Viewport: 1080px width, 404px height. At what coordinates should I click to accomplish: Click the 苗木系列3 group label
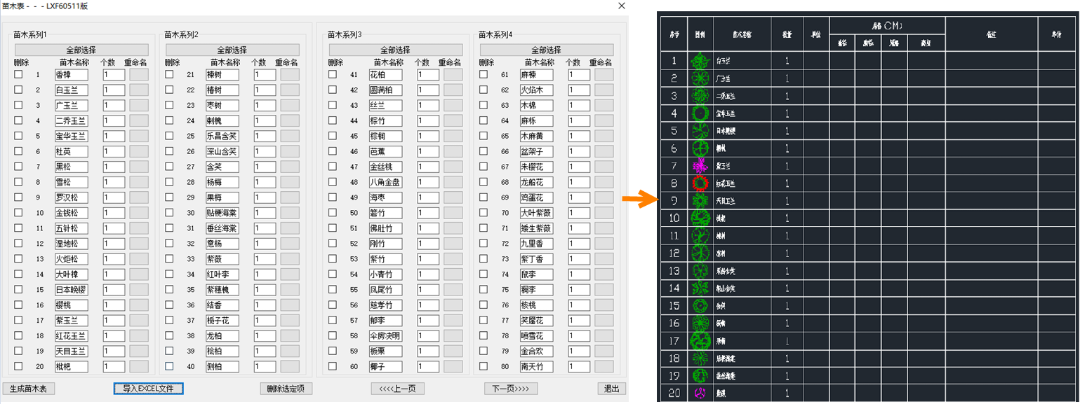click(344, 33)
